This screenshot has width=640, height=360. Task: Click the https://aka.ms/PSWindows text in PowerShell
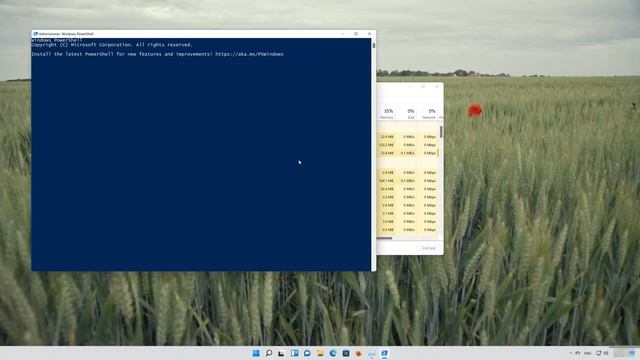249,54
